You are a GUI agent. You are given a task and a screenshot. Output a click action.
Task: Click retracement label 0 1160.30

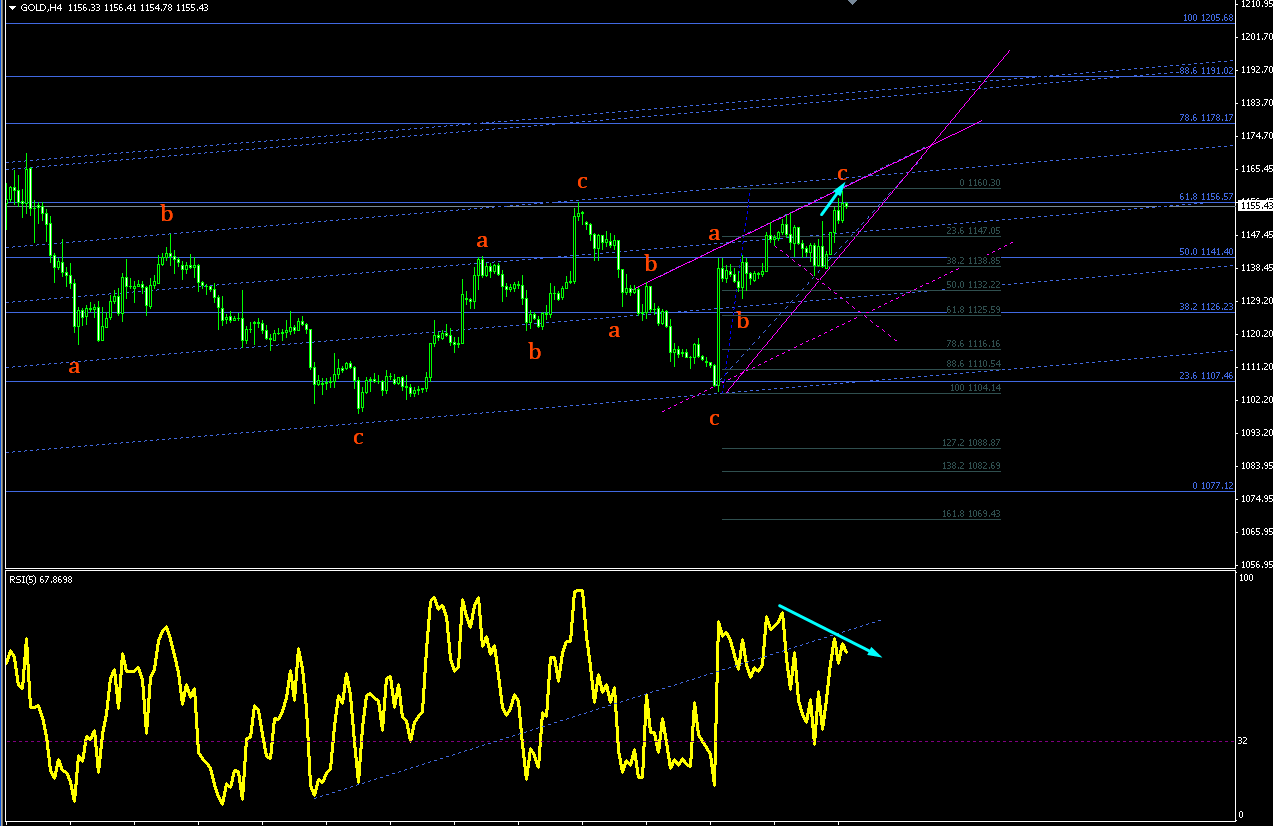click(980, 183)
